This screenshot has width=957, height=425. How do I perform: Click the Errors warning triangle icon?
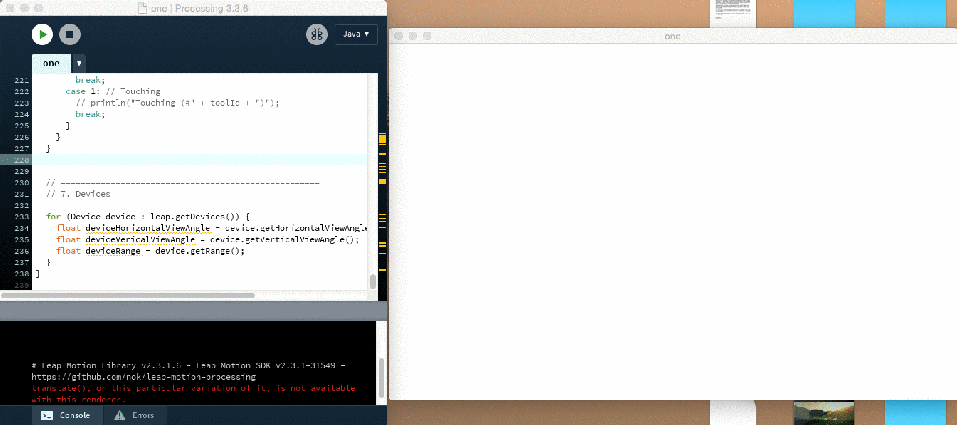click(x=119, y=415)
